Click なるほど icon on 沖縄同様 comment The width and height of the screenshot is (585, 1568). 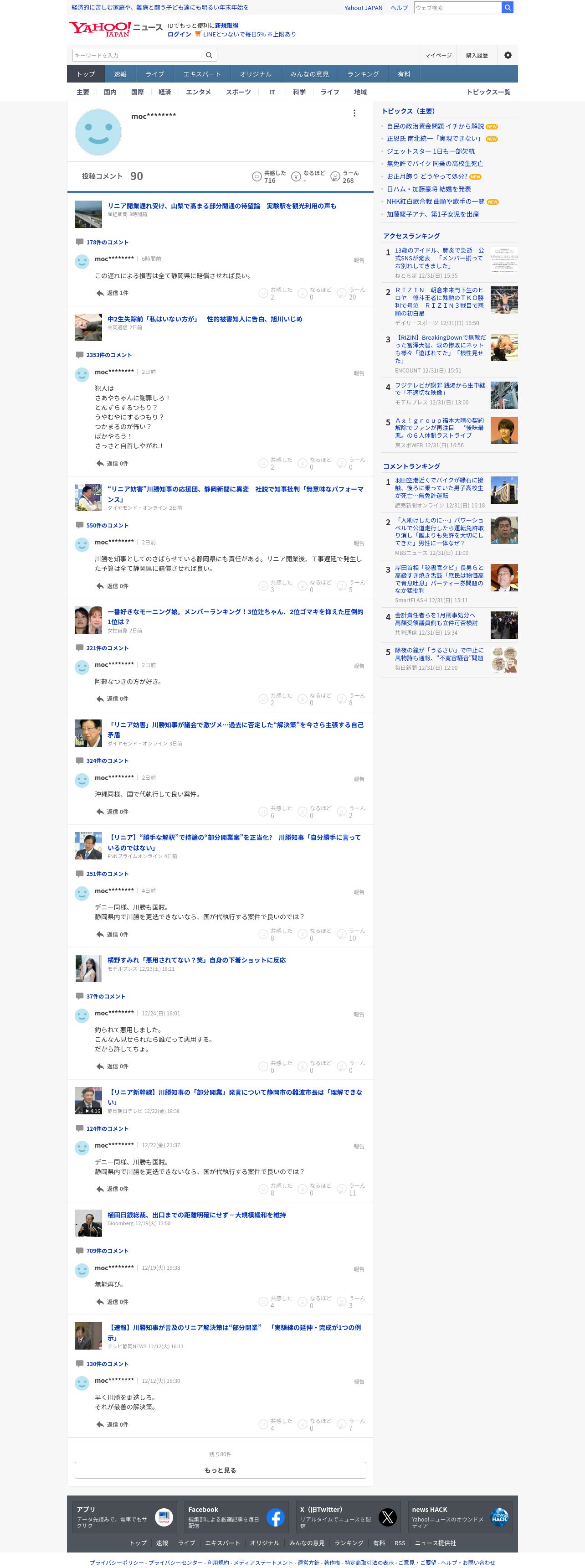302,812
